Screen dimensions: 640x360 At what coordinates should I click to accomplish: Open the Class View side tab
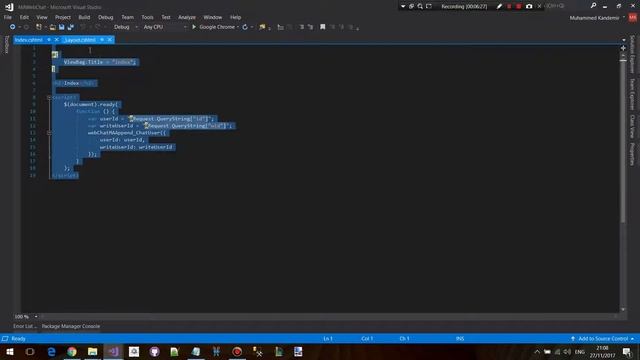click(x=632, y=126)
